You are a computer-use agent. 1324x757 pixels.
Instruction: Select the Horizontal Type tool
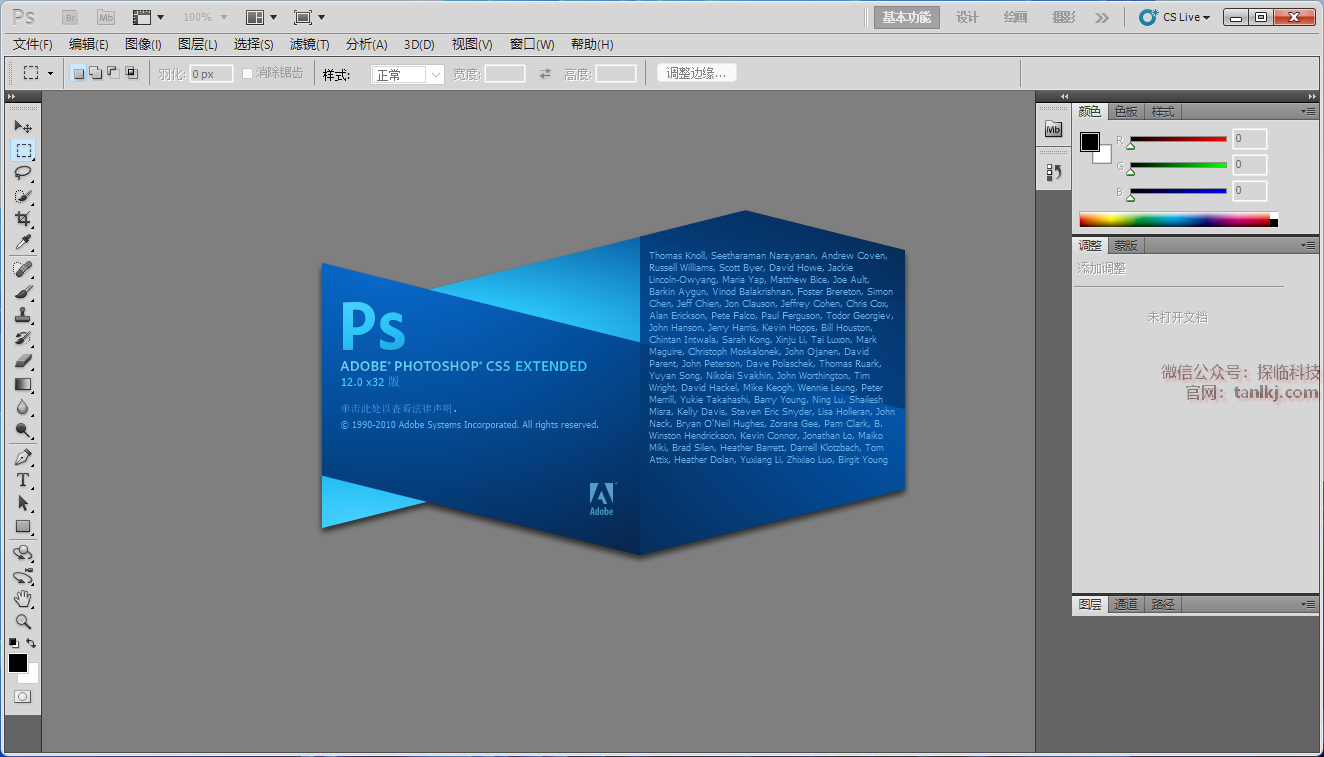[x=23, y=480]
